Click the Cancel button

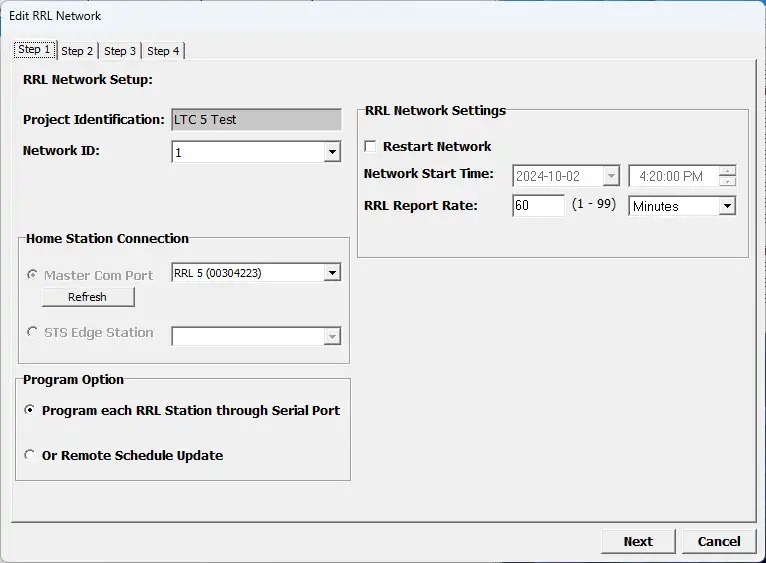[x=719, y=541]
